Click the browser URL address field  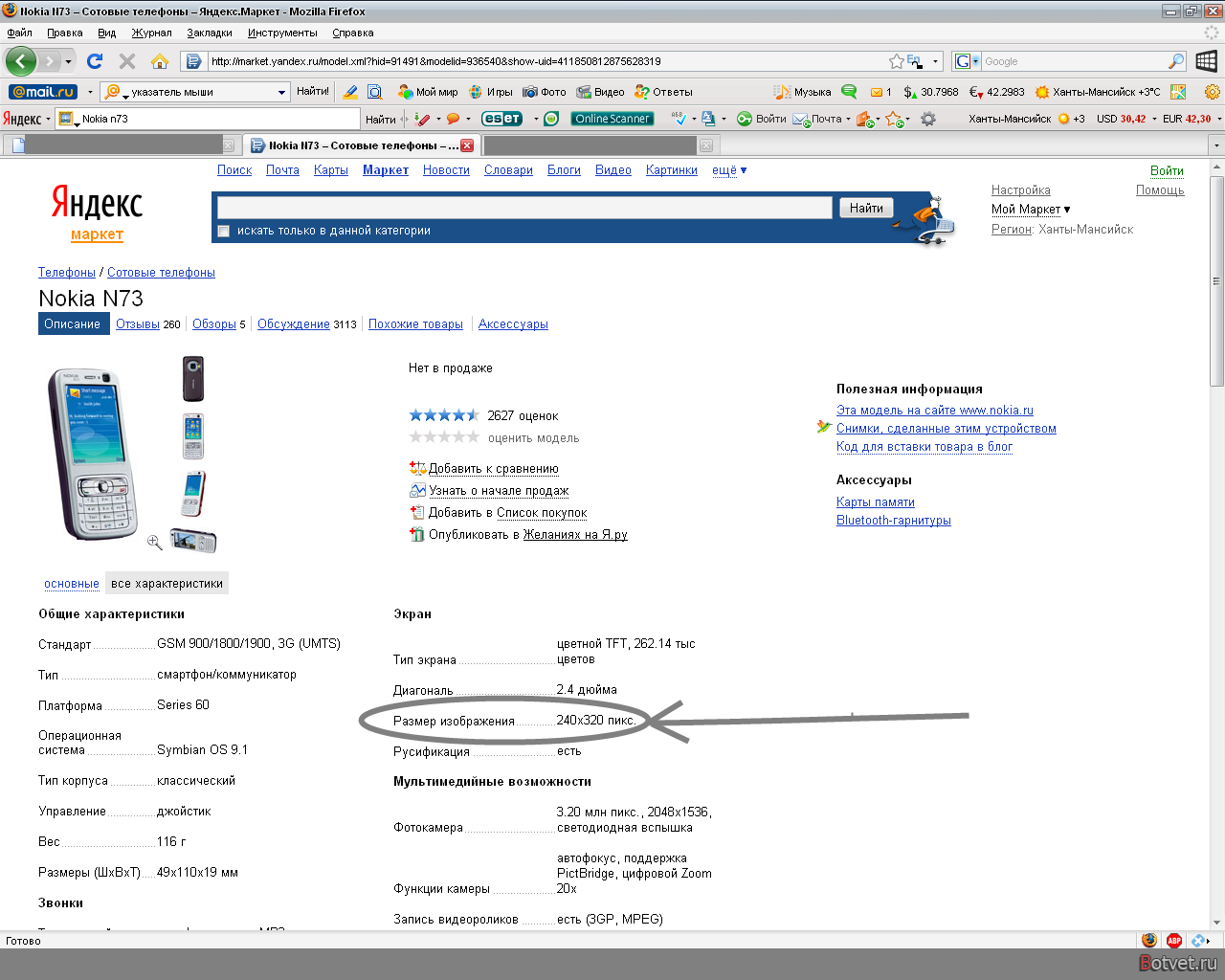(x=546, y=61)
